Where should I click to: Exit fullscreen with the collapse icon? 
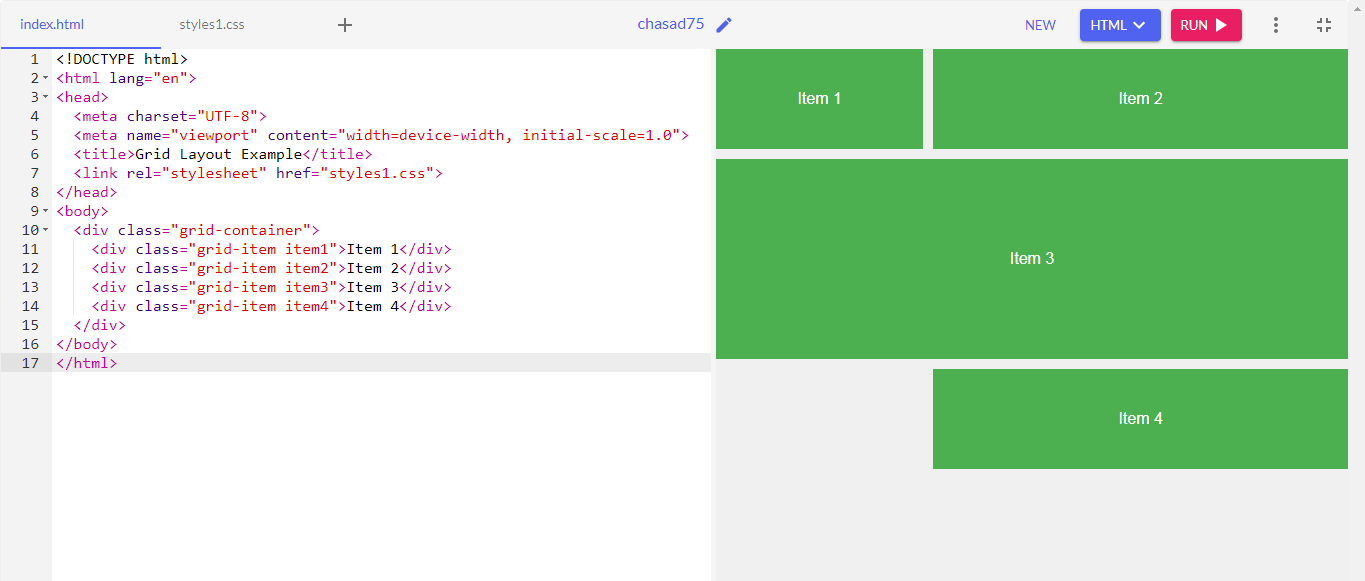point(1324,25)
